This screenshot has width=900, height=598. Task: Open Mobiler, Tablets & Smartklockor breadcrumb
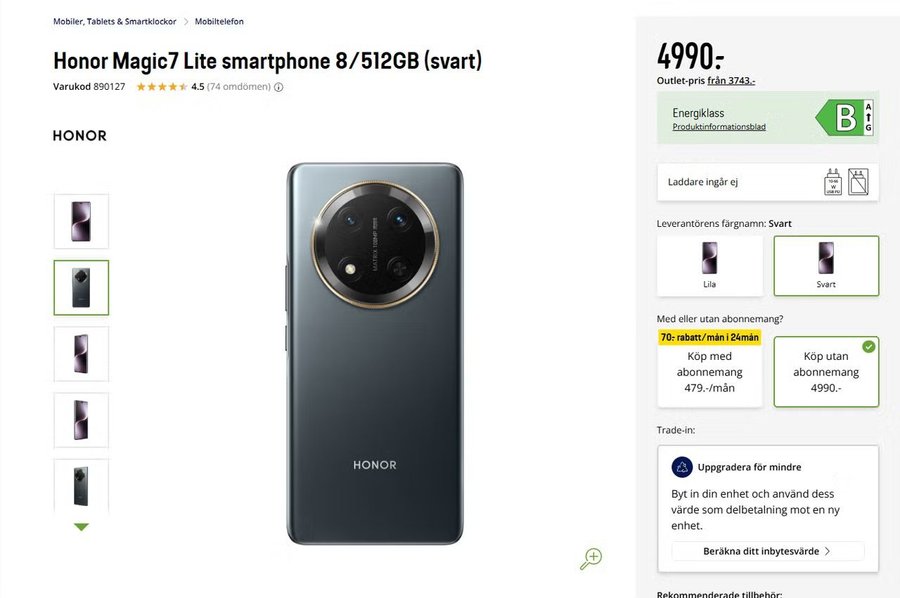(x=114, y=21)
